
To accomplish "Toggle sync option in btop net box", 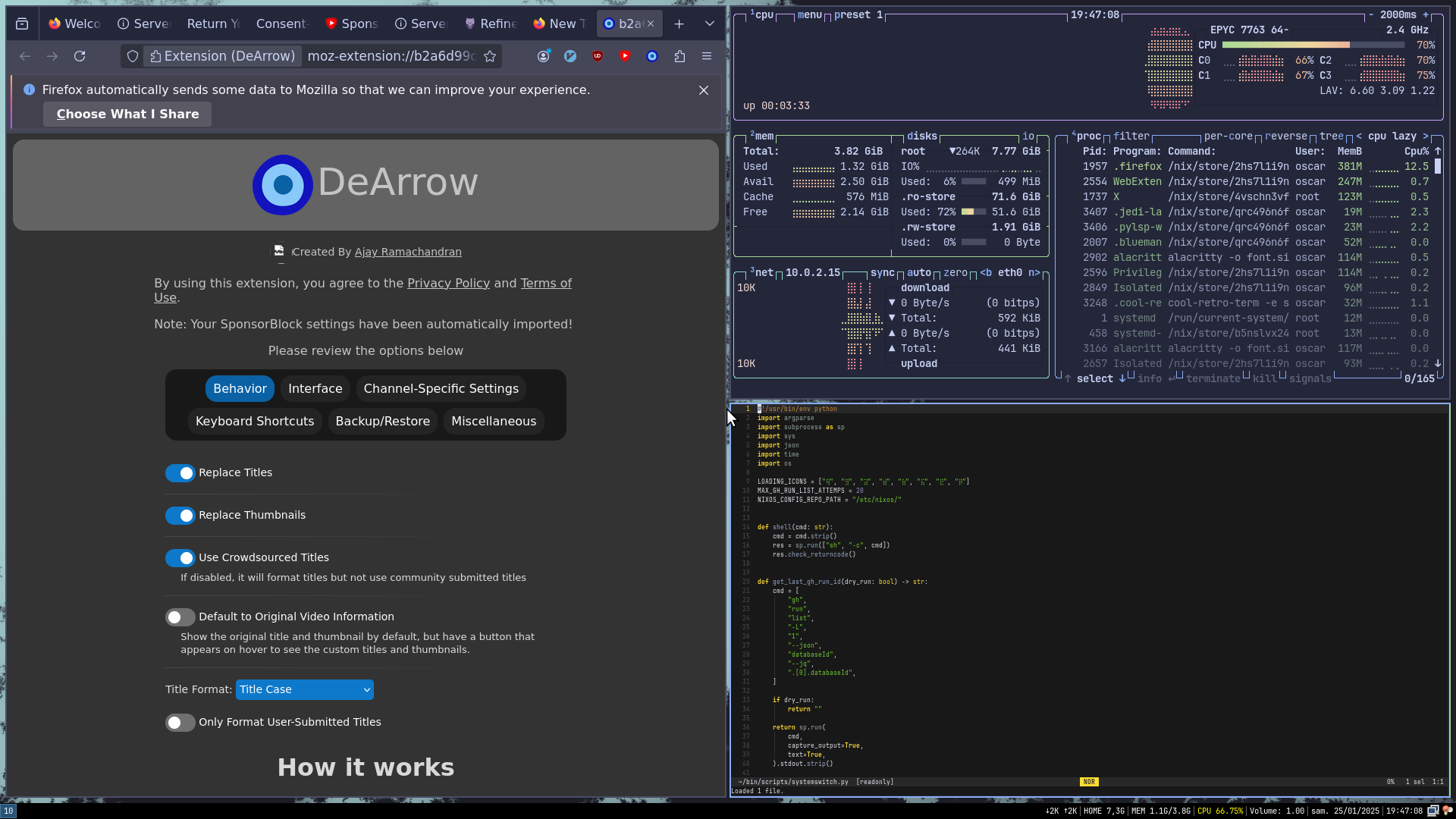I will [x=883, y=273].
